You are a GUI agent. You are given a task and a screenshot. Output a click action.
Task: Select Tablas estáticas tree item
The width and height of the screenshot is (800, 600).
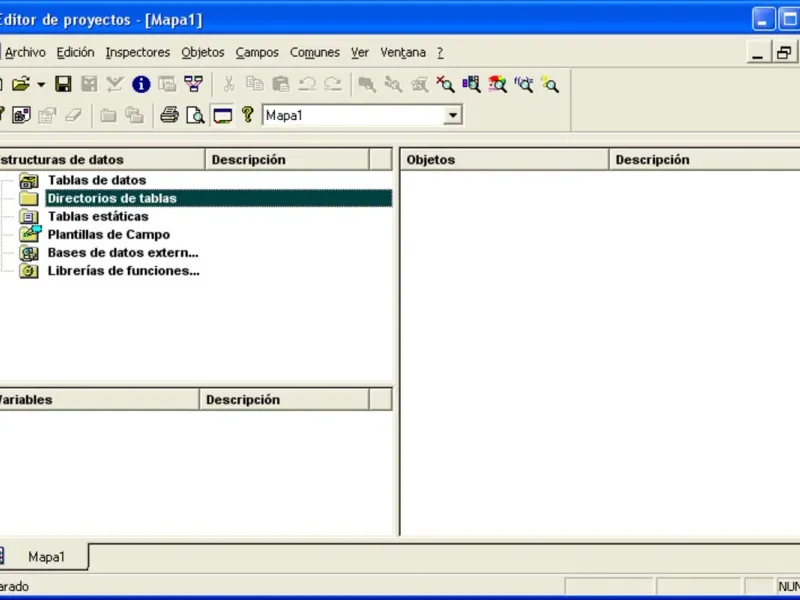[98, 216]
